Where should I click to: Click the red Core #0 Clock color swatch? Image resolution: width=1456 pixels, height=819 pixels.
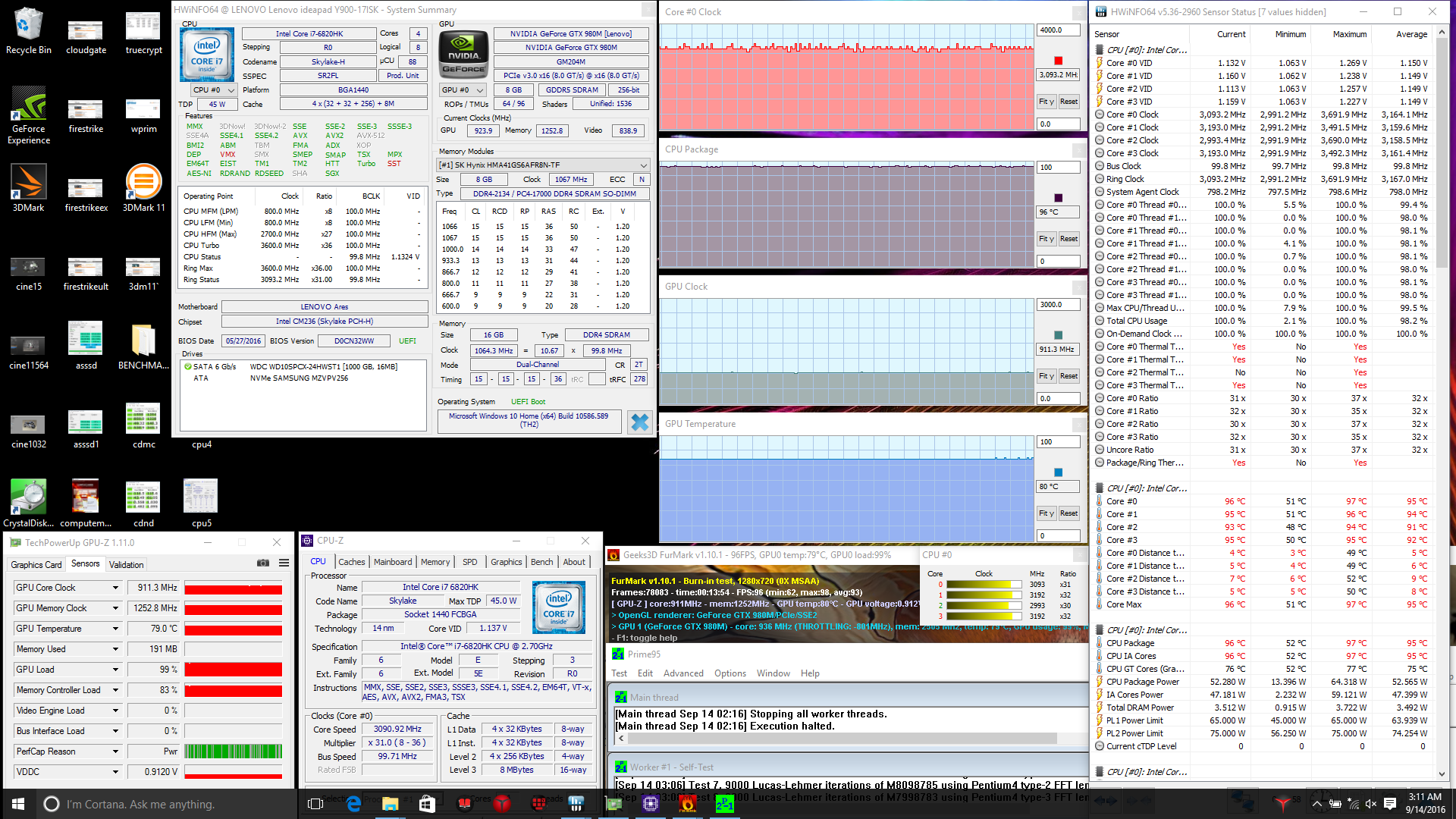point(1058,61)
